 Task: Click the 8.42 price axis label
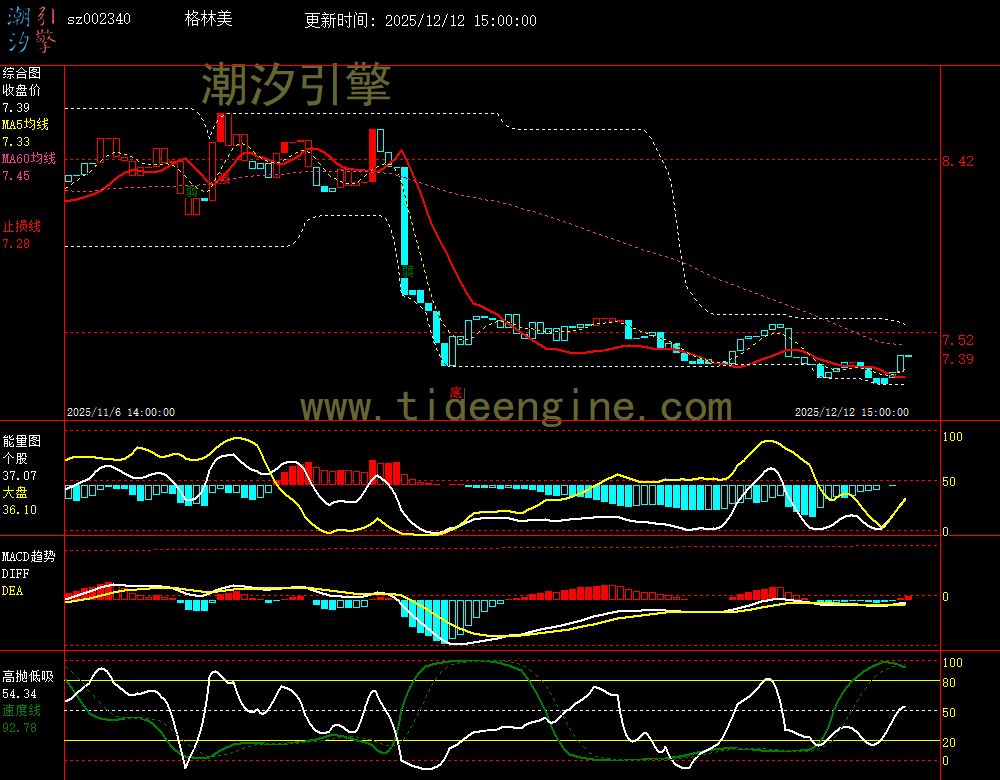pos(957,160)
